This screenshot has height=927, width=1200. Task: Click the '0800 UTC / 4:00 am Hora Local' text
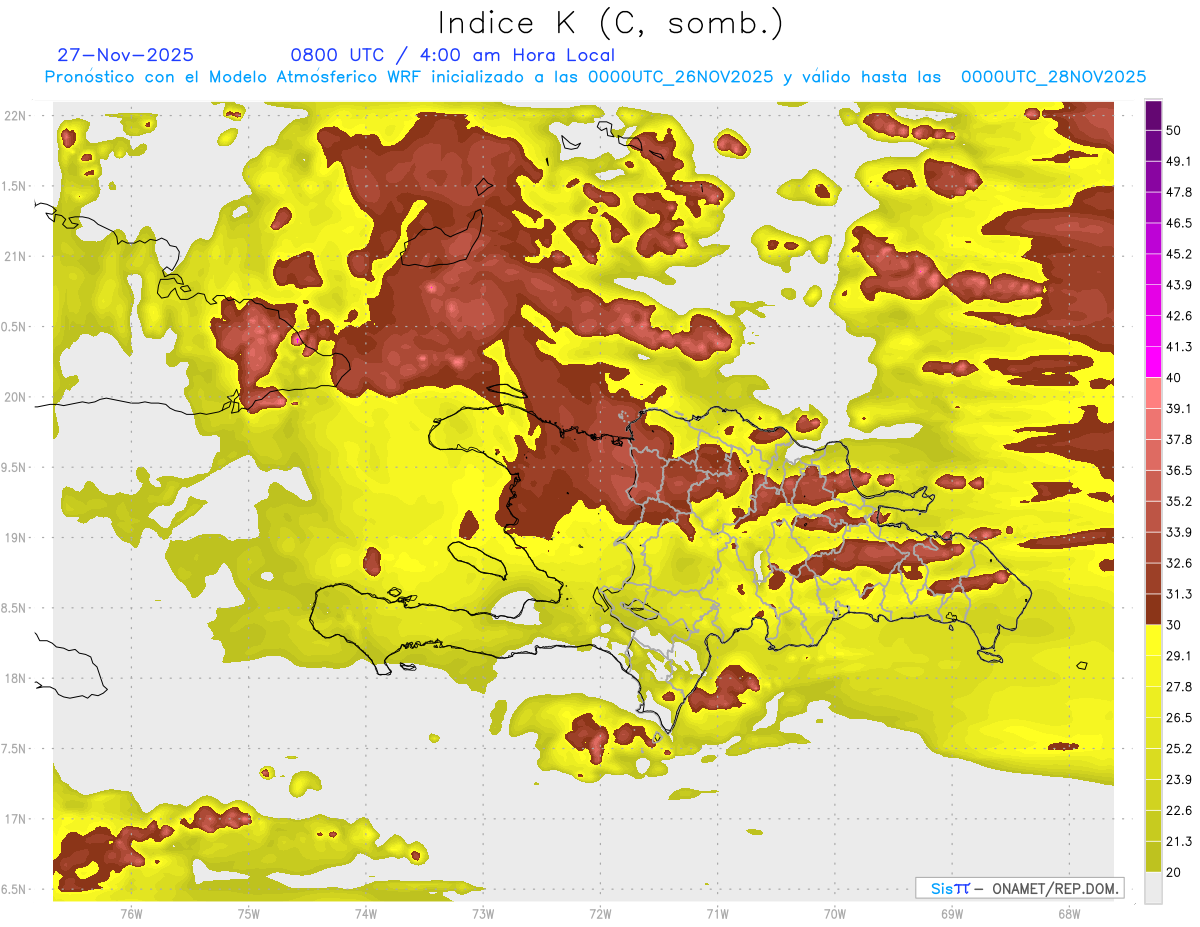click(453, 55)
